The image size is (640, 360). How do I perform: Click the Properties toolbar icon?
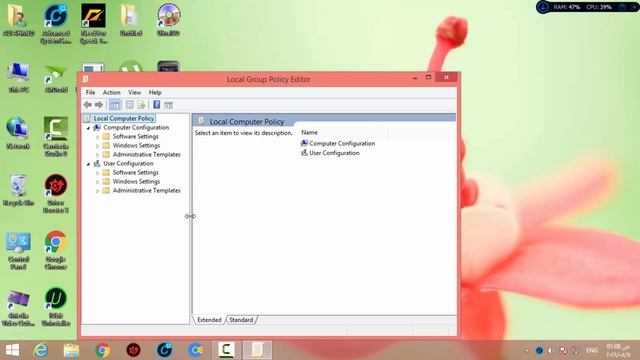click(x=129, y=105)
